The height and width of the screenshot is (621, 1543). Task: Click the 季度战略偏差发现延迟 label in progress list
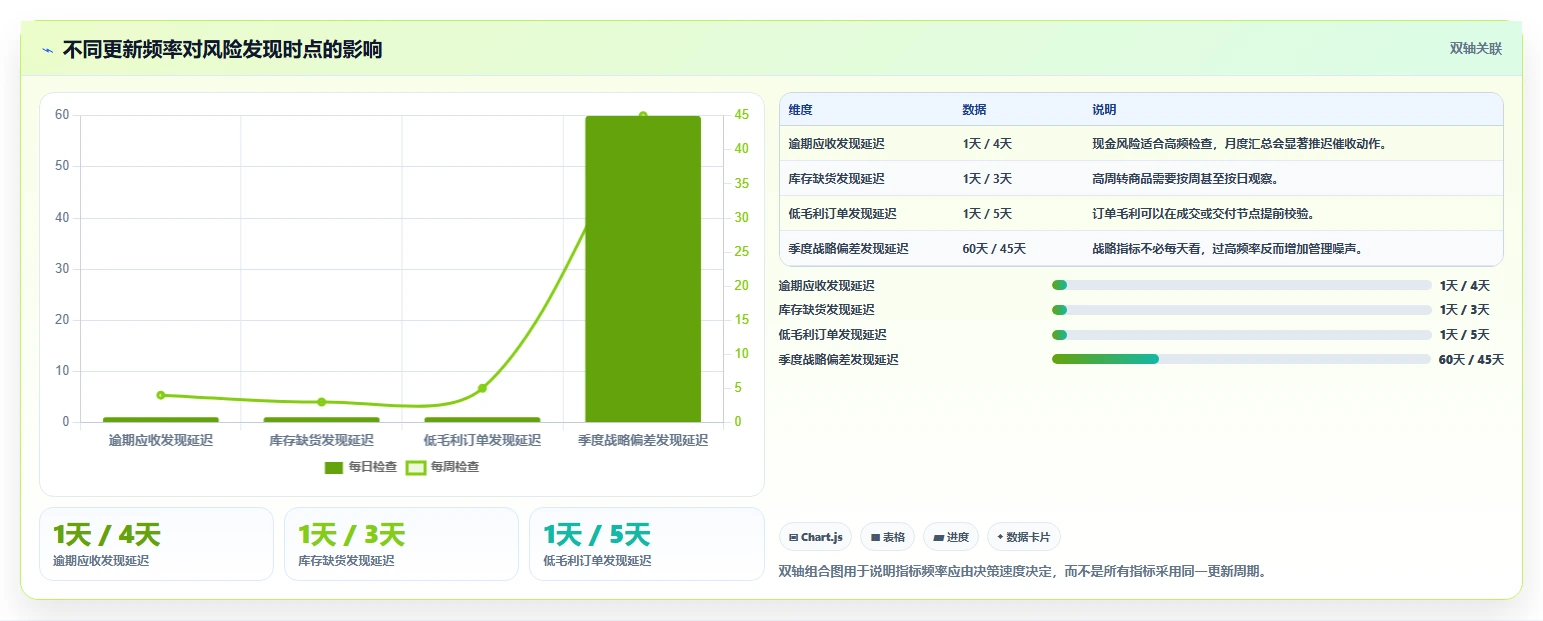coord(839,360)
